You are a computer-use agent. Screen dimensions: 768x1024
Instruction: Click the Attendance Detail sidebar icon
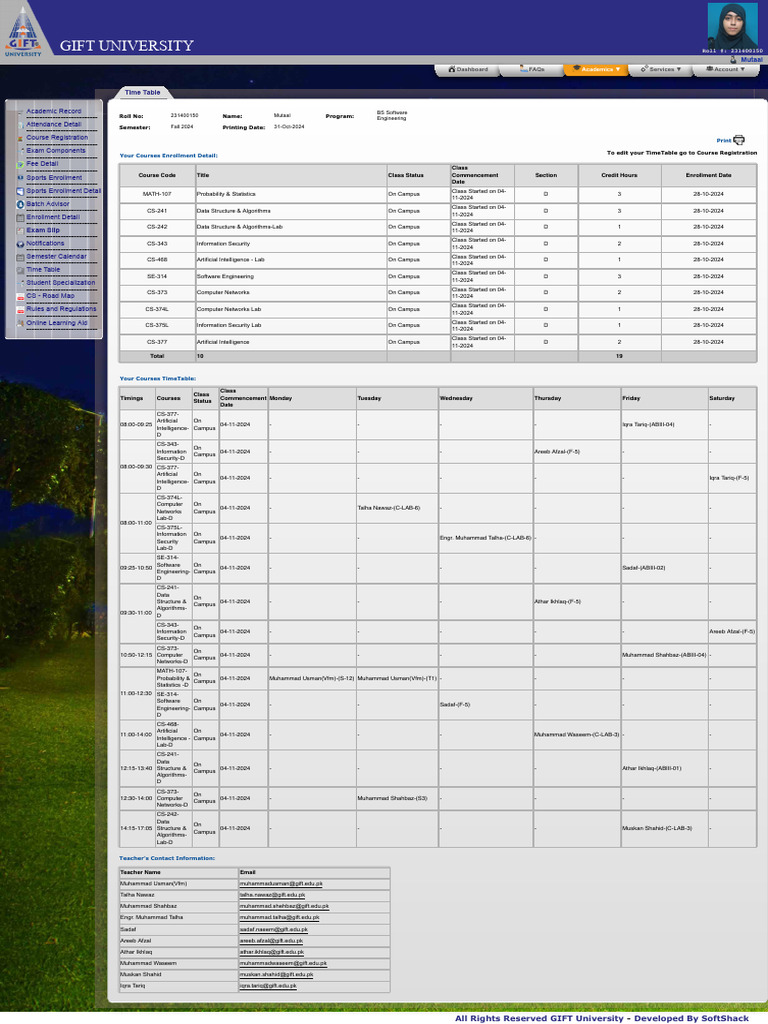[x=21, y=125]
